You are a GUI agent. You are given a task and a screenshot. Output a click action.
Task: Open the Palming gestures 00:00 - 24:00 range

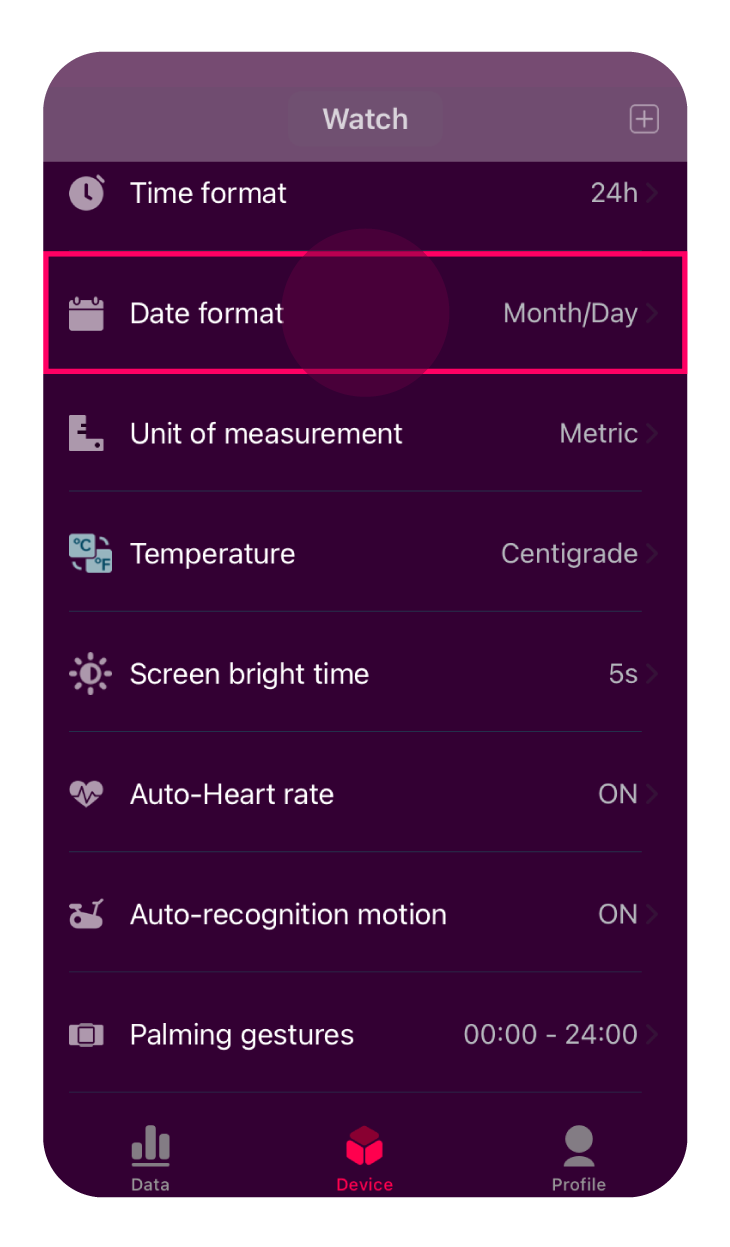tap(550, 1034)
